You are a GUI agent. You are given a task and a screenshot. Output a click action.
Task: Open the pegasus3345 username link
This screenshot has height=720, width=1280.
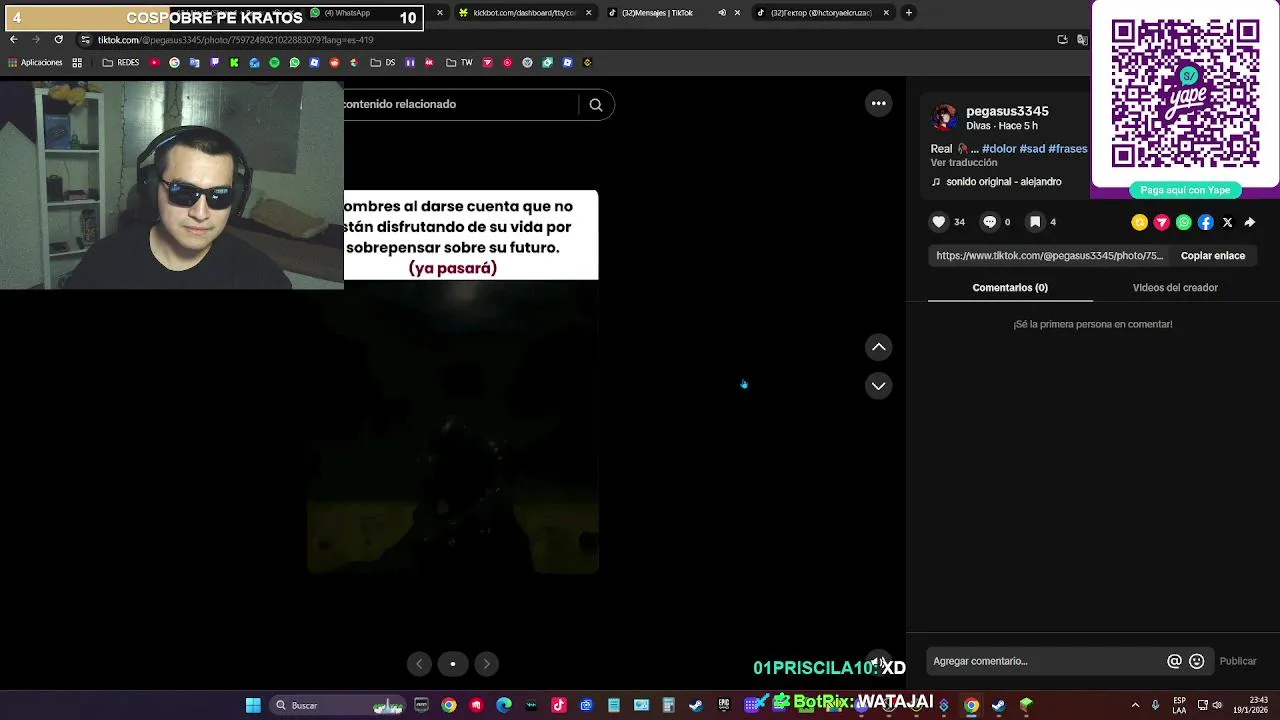tap(1007, 111)
